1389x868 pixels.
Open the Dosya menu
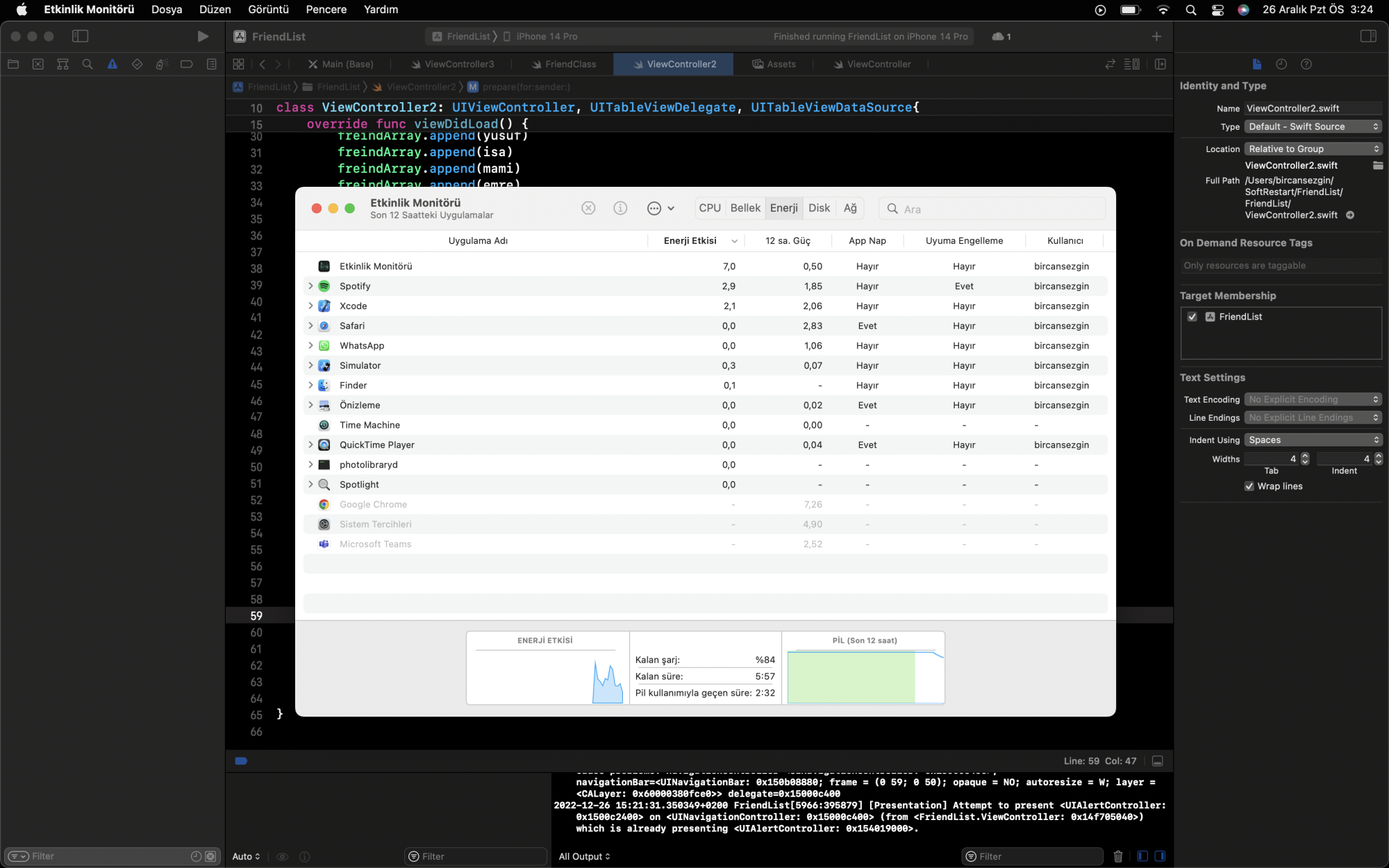pyautogui.click(x=167, y=10)
